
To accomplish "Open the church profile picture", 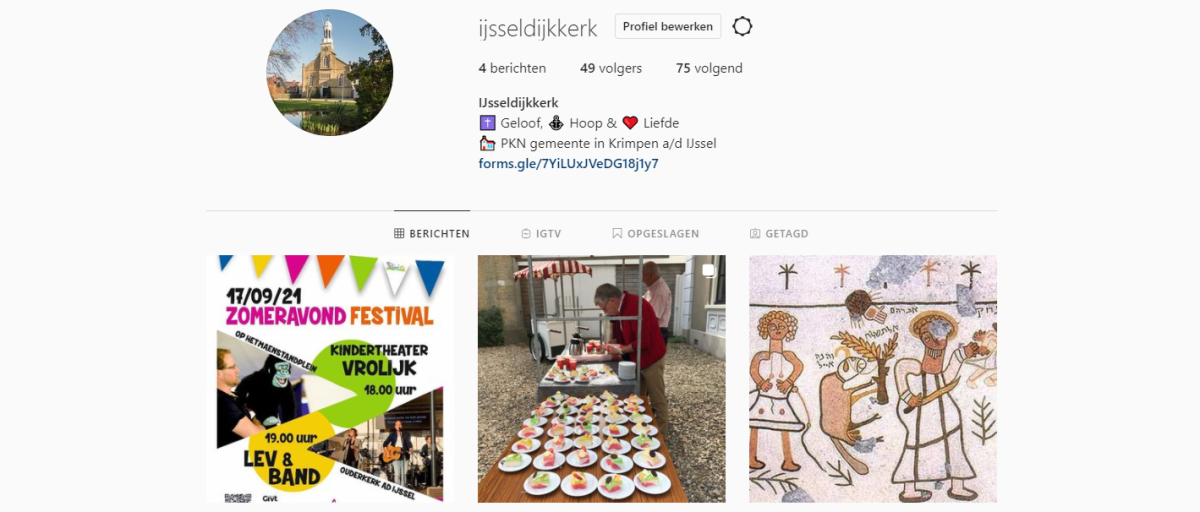I will 329,72.
